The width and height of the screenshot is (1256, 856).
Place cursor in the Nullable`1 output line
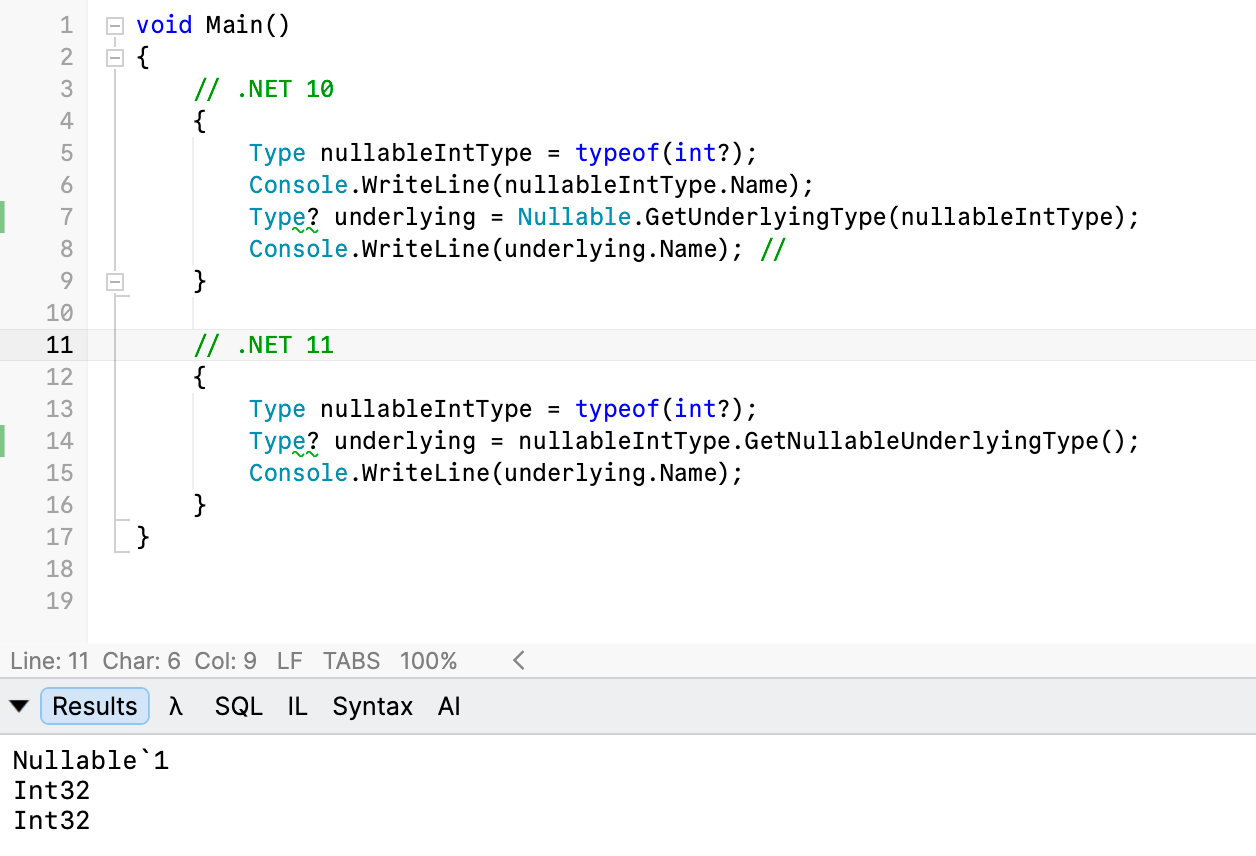(91, 761)
